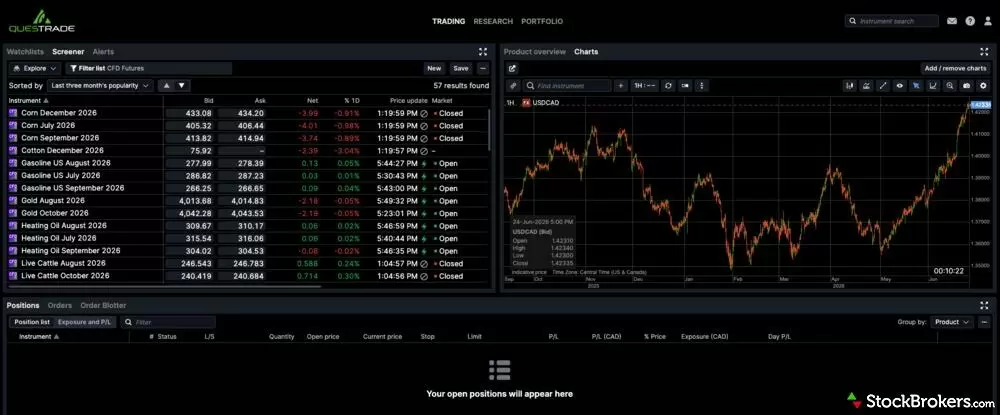The width and height of the screenshot is (1000, 415).
Task: Click the chart toolbar three-dot menu
Action: point(701,85)
